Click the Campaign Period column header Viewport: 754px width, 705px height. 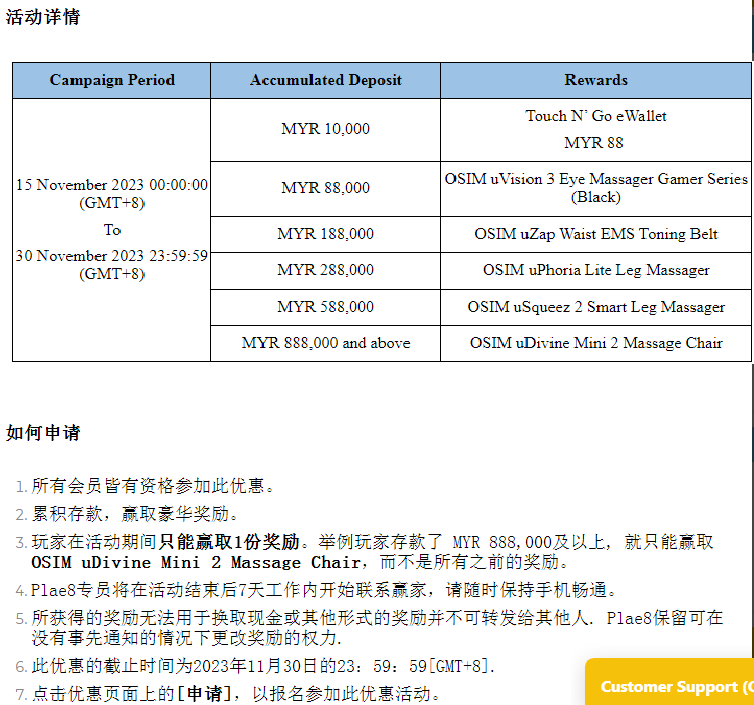(112, 80)
